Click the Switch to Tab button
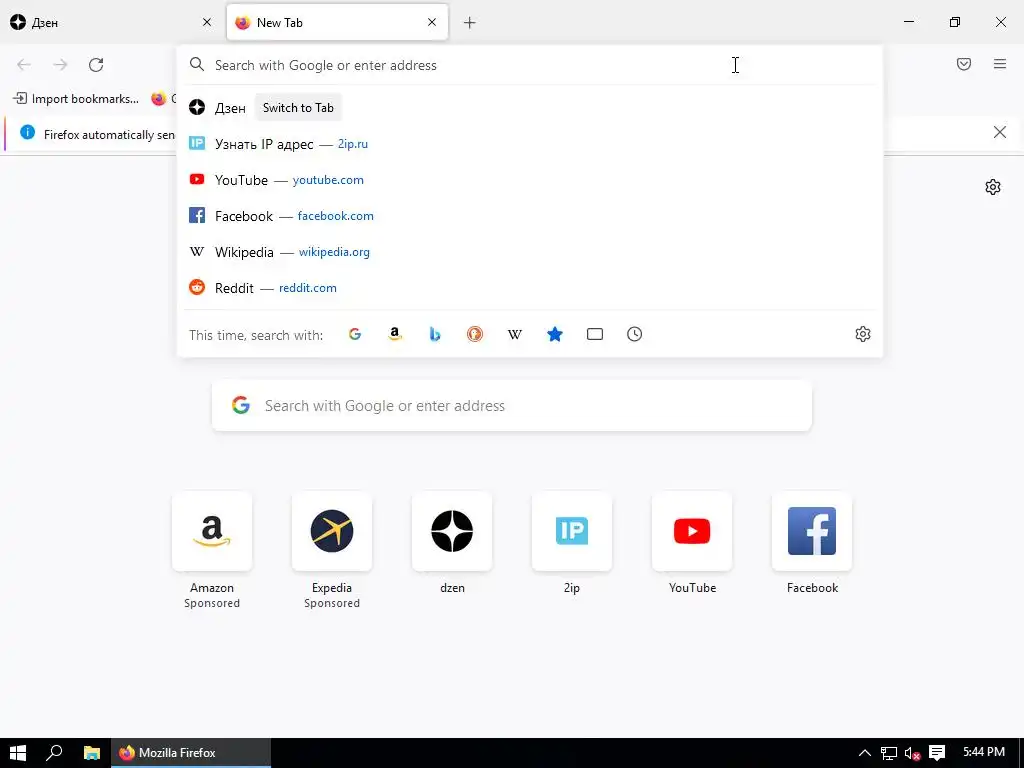Image resolution: width=1024 pixels, height=768 pixels. click(x=298, y=108)
